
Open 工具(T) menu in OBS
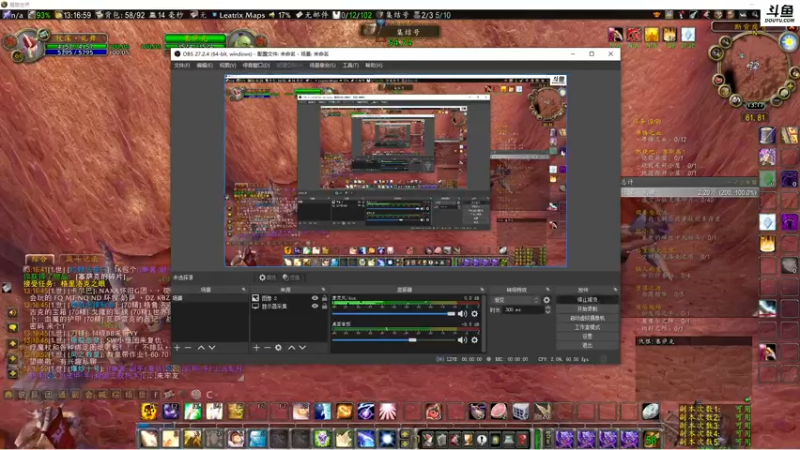pyautogui.click(x=351, y=65)
